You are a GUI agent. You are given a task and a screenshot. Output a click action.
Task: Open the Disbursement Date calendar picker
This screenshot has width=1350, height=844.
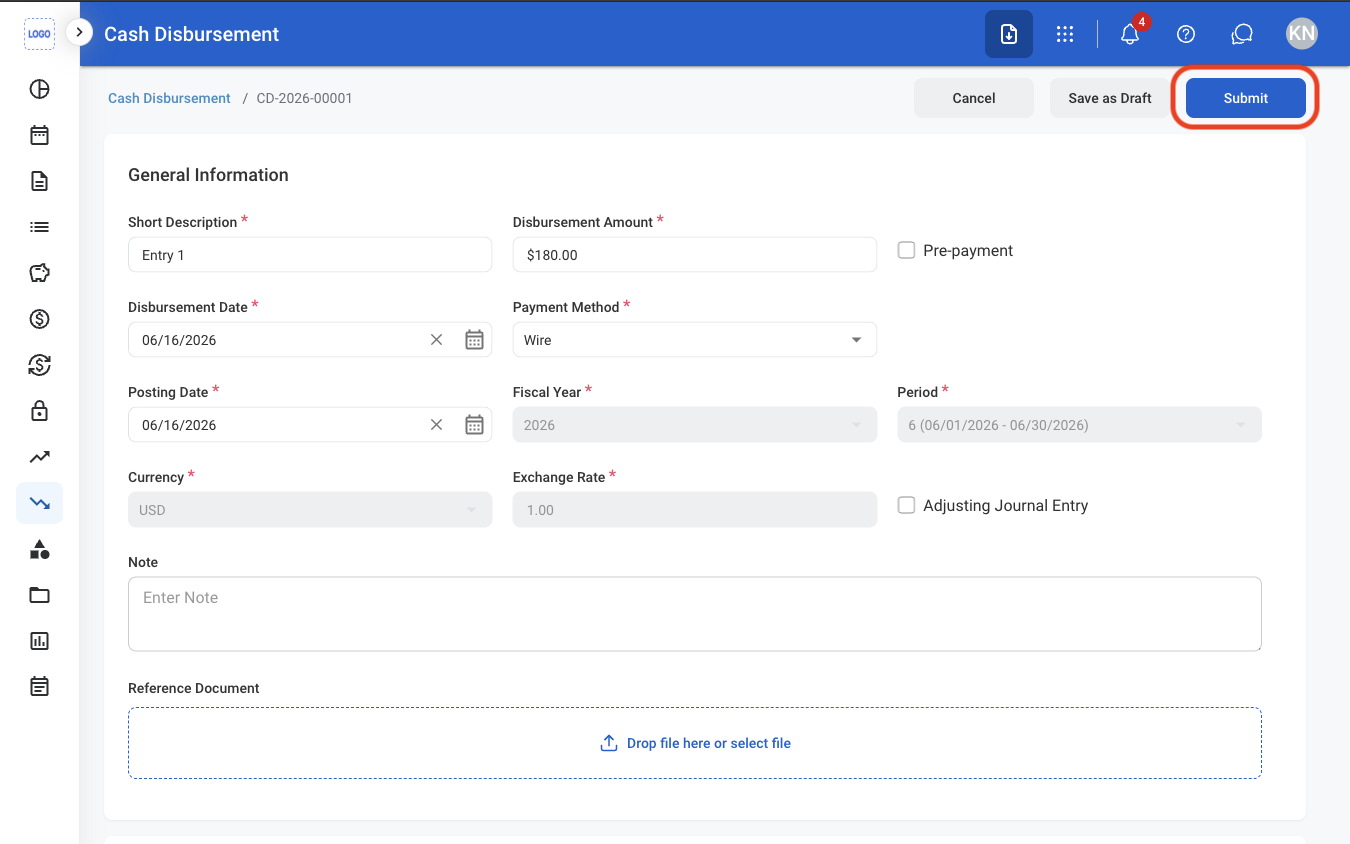pos(474,340)
